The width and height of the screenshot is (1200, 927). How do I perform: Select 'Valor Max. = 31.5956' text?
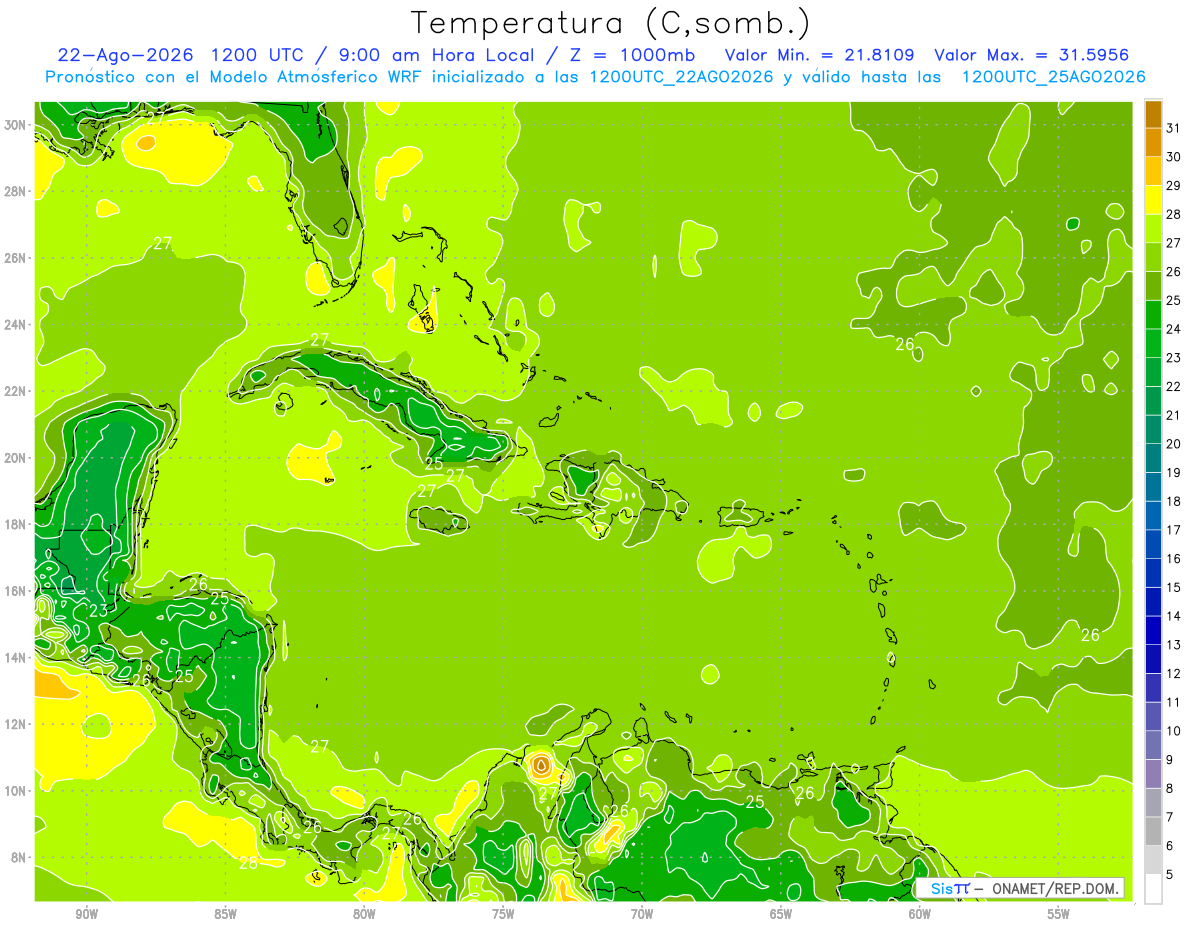point(1032,55)
